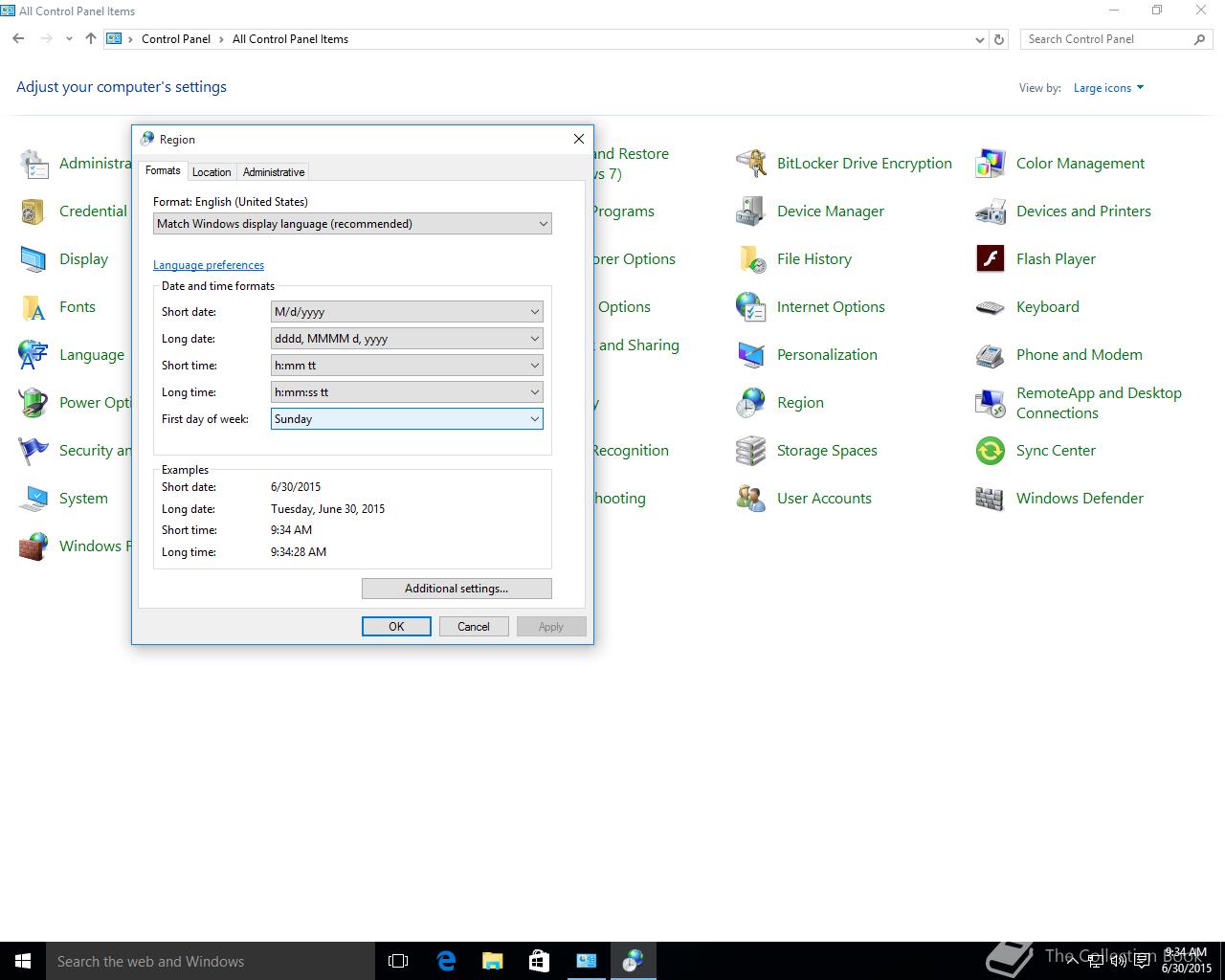Click the Administrative Tools icon
The height and width of the screenshot is (980, 1225).
(x=33, y=164)
